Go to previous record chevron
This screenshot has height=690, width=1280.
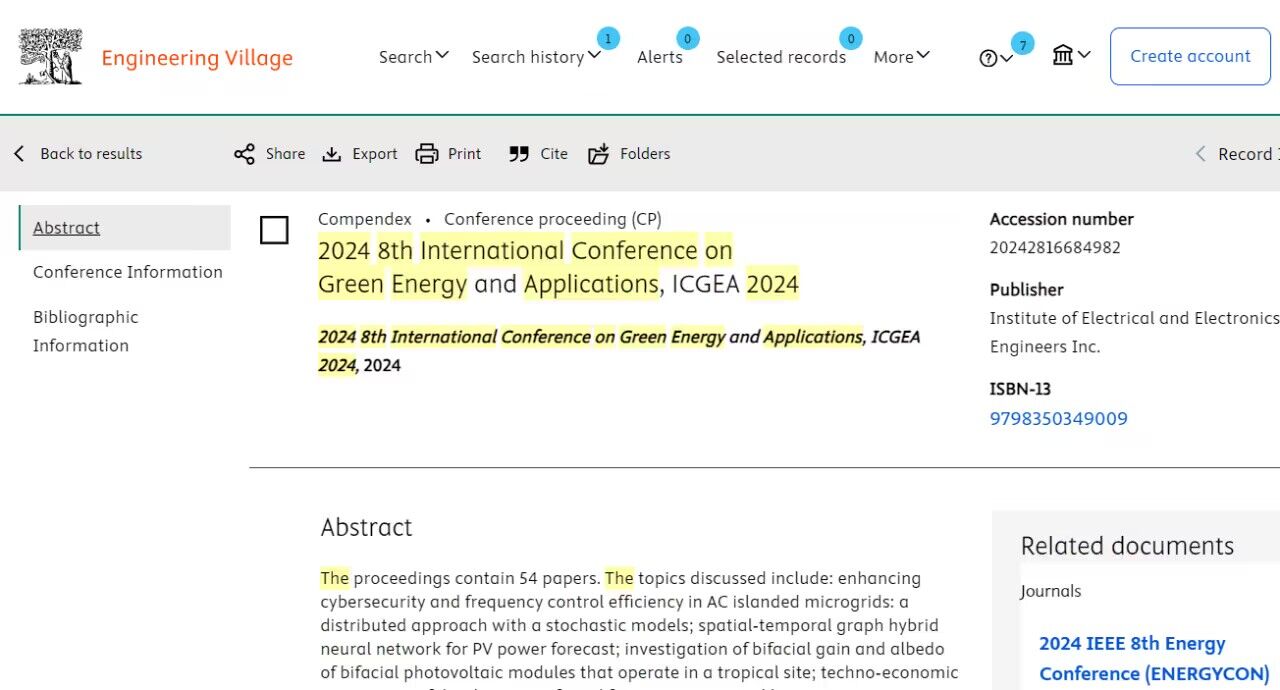click(1201, 154)
